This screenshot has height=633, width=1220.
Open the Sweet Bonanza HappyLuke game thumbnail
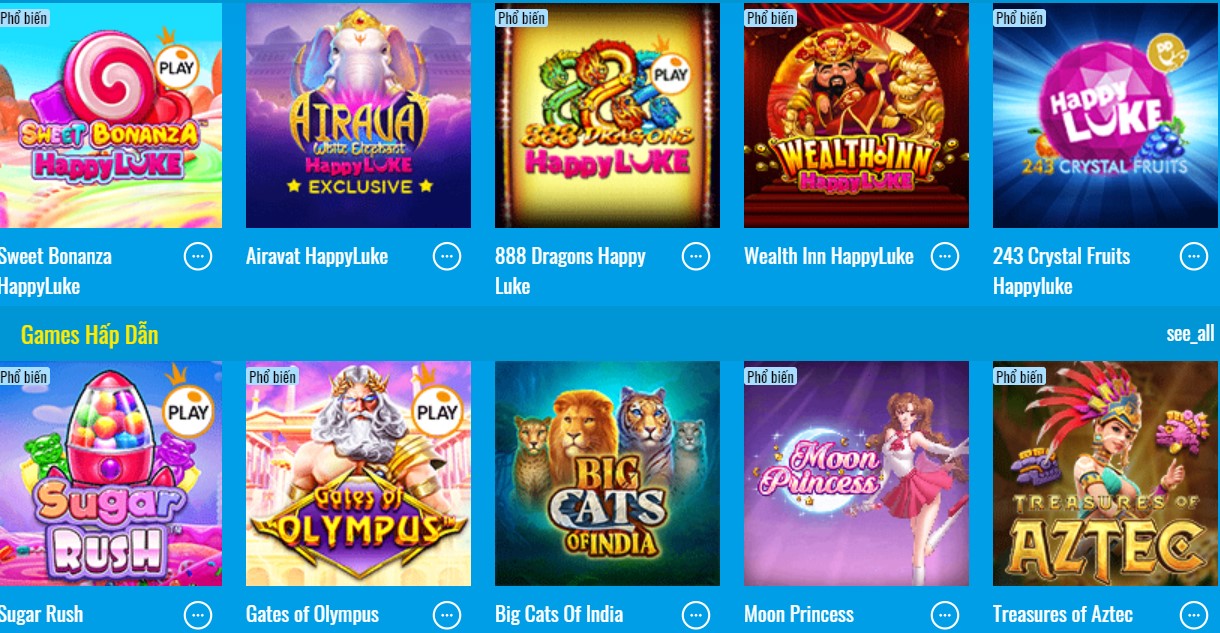pos(111,116)
